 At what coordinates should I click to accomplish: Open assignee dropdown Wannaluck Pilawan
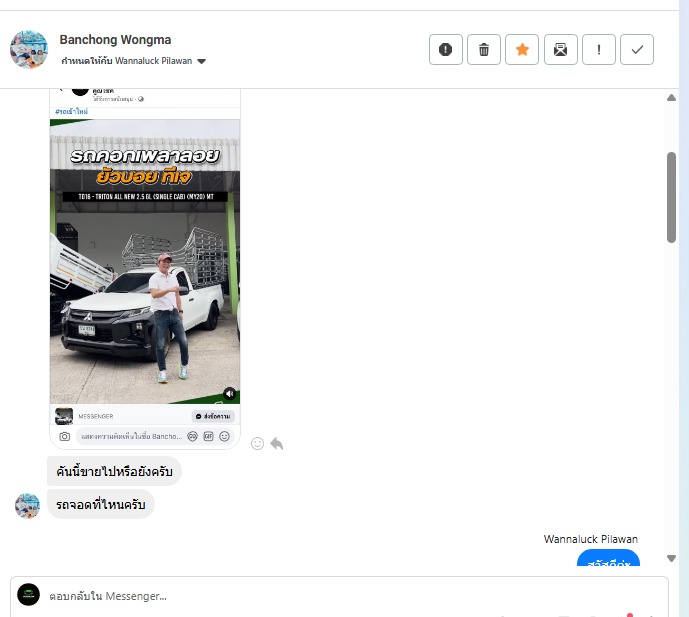point(134,61)
